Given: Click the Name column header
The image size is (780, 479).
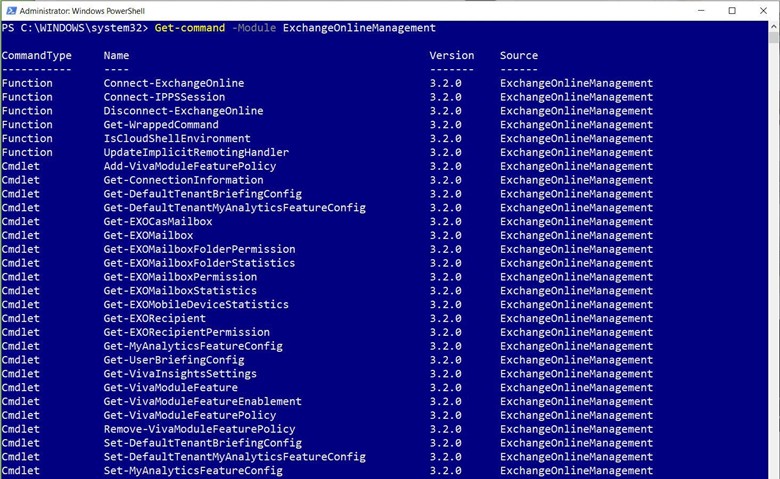Looking at the screenshot, I should point(116,56).
